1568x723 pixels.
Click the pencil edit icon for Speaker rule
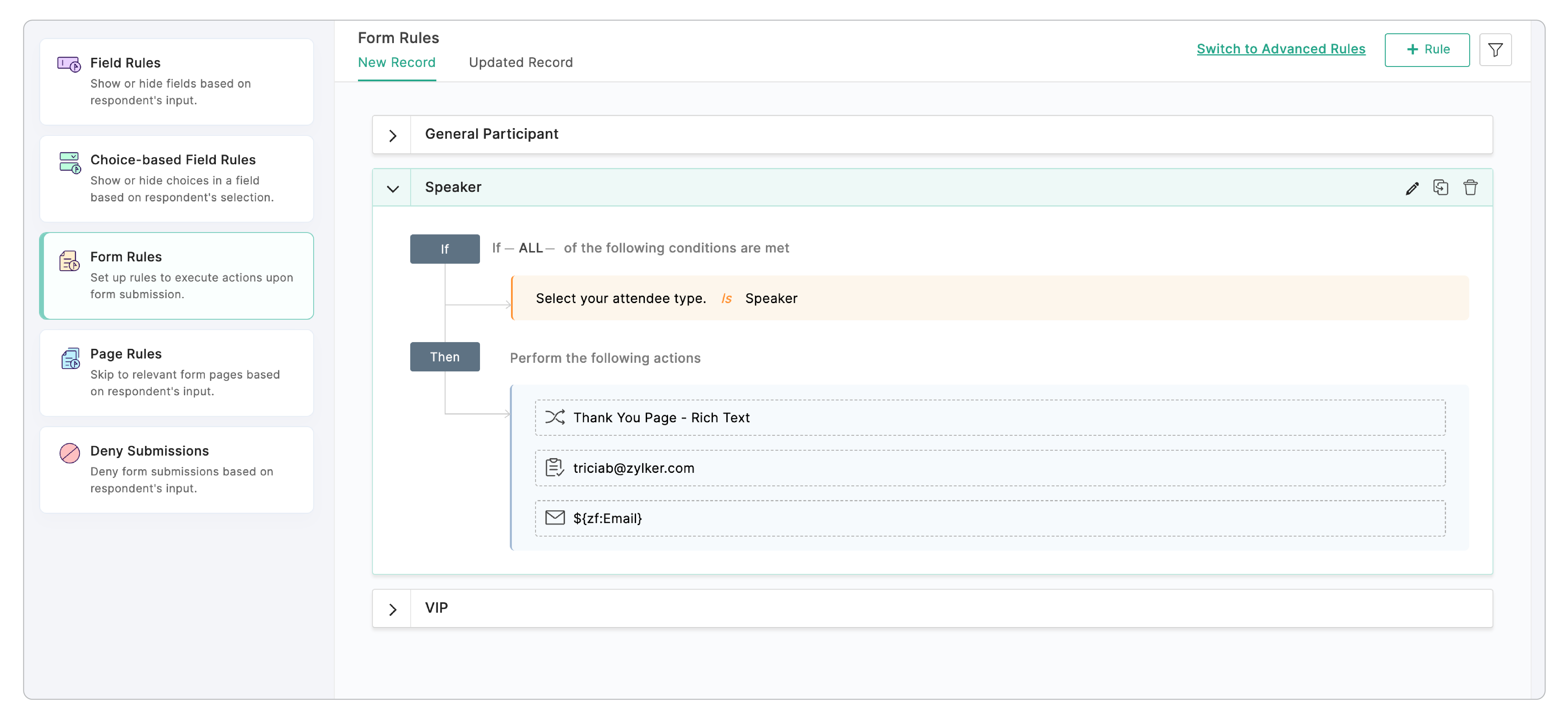point(1412,188)
